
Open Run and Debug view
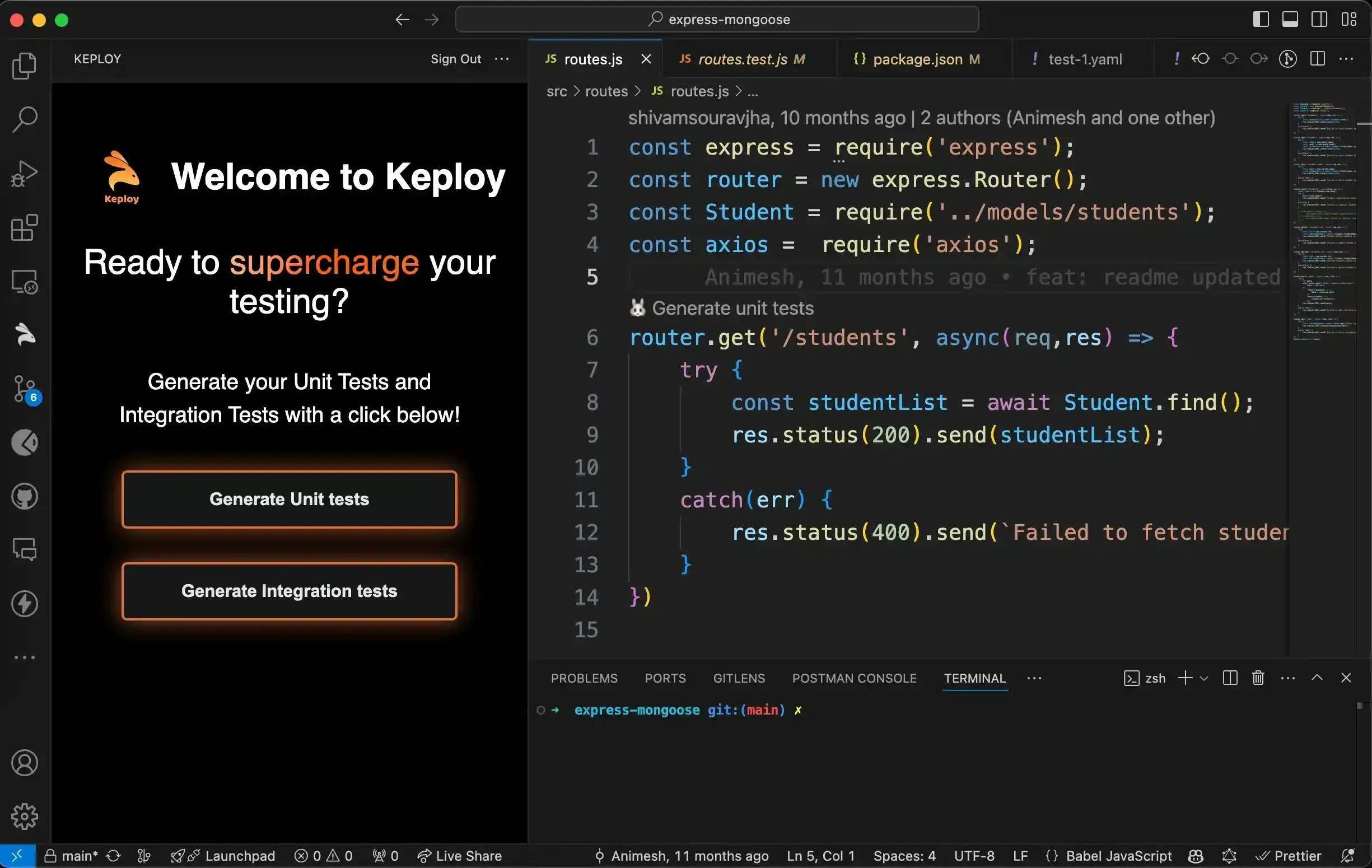tap(25, 173)
